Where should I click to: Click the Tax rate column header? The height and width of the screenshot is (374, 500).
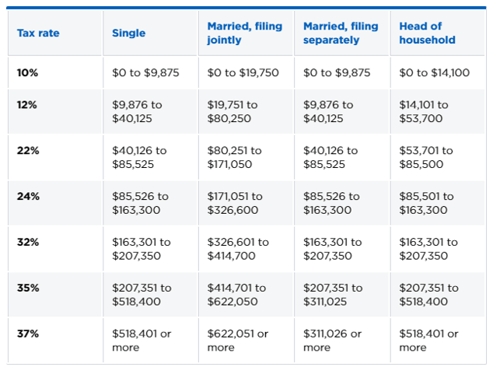click(38, 33)
